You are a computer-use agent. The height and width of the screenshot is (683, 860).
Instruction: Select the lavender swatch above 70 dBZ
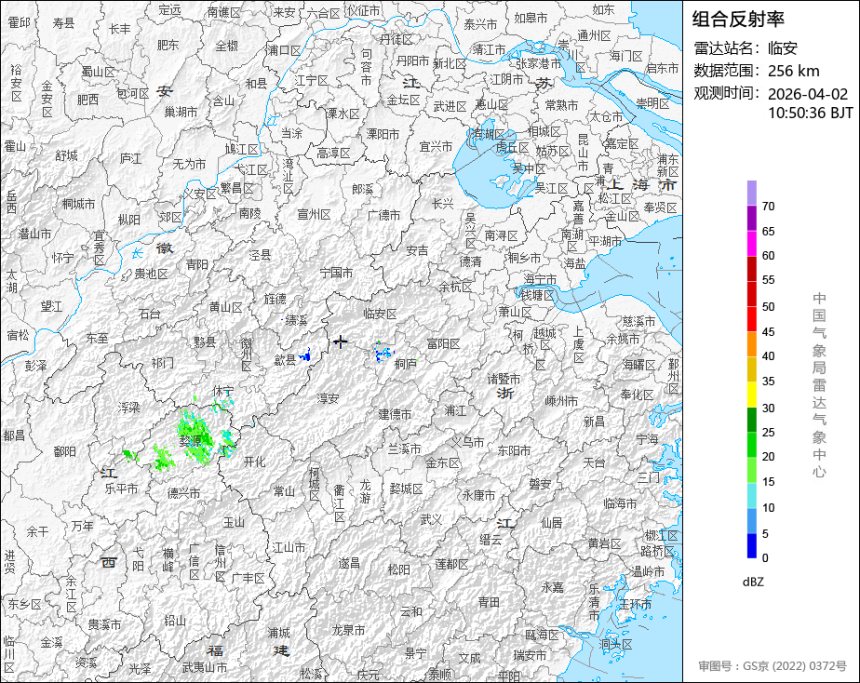(x=751, y=193)
